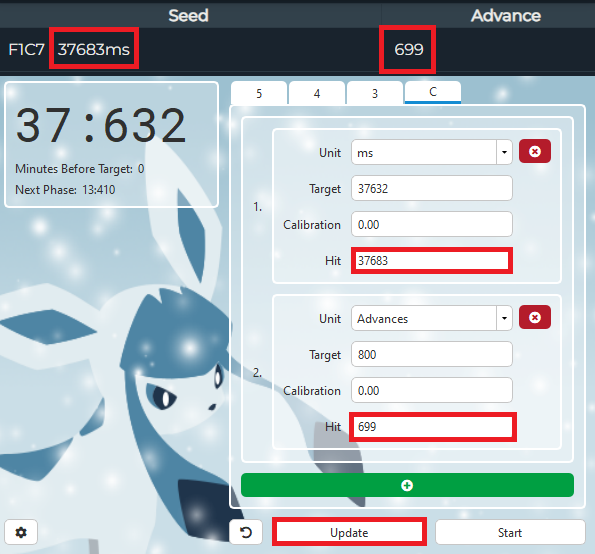Remove the Advances phase with red X

[535, 317]
